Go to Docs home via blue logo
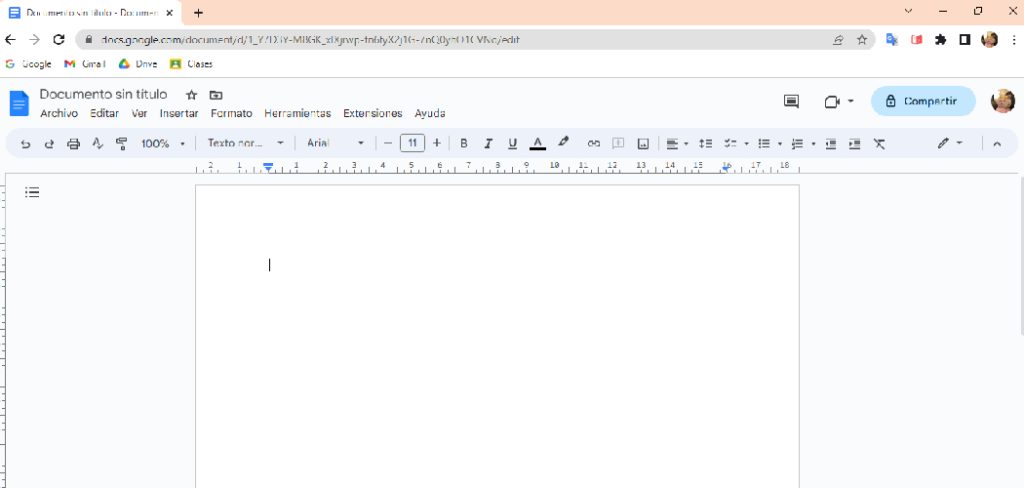 tap(19, 103)
